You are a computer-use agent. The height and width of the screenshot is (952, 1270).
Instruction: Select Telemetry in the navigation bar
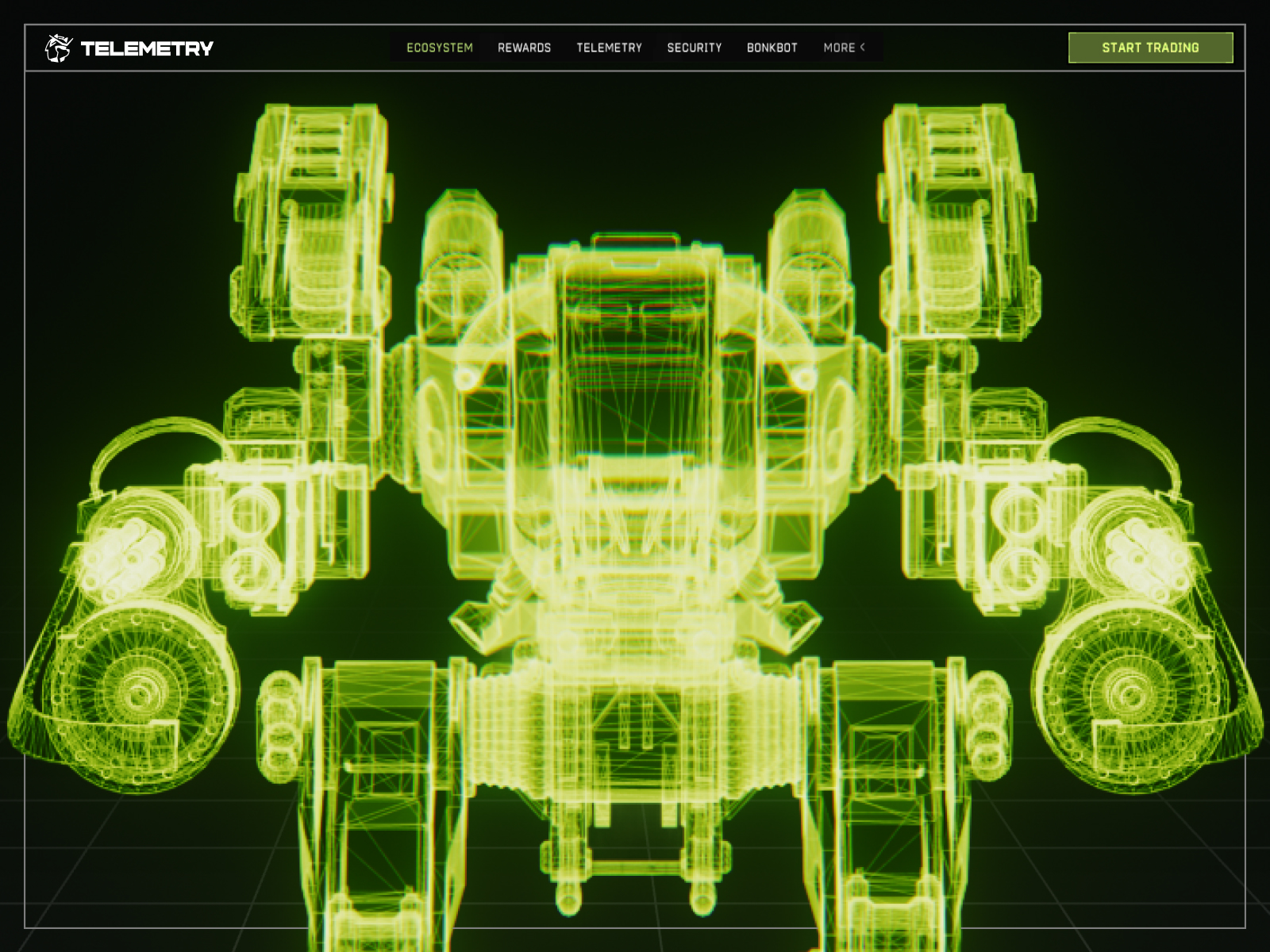609,48
